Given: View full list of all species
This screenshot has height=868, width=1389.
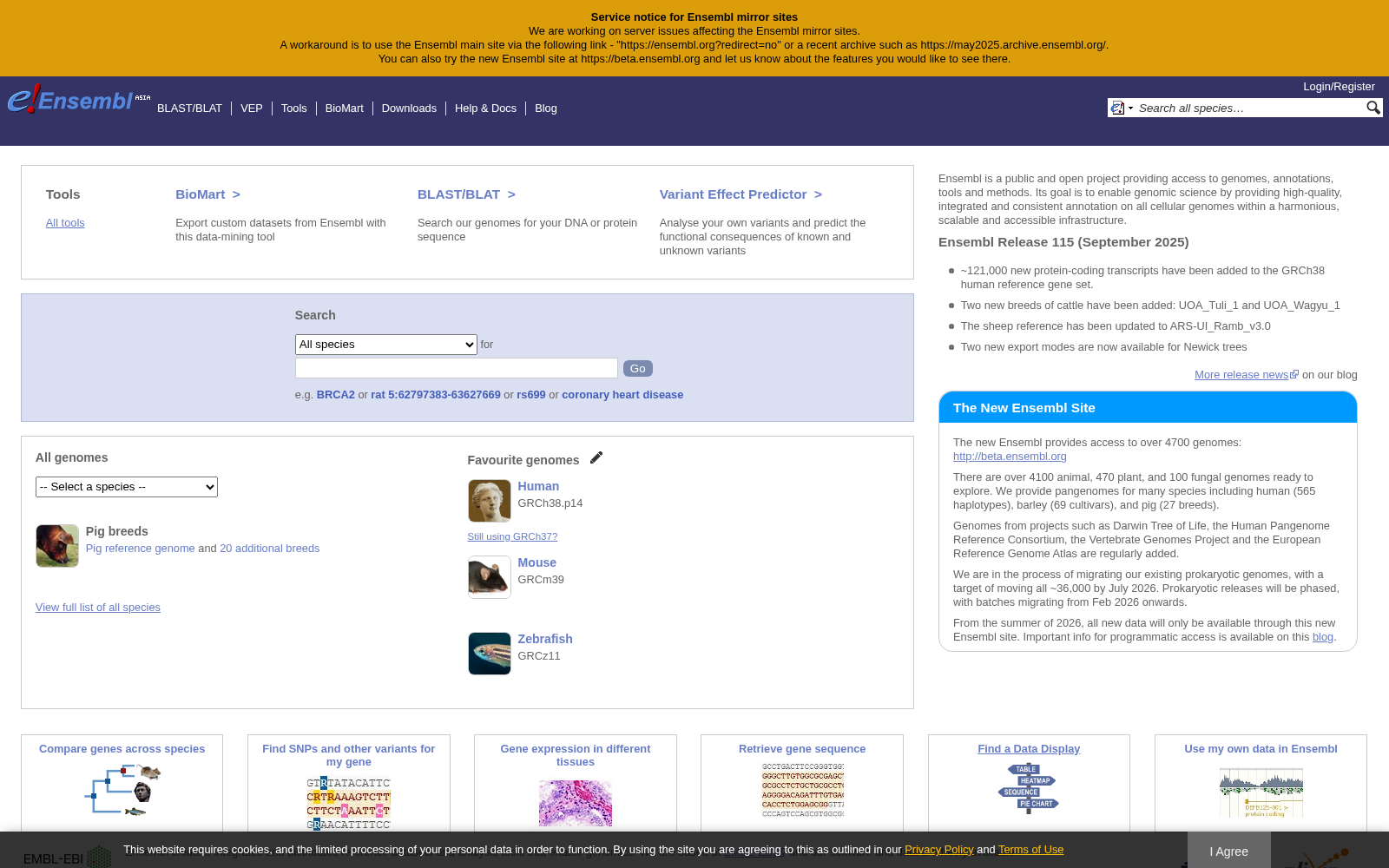Looking at the screenshot, I should [x=98, y=608].
